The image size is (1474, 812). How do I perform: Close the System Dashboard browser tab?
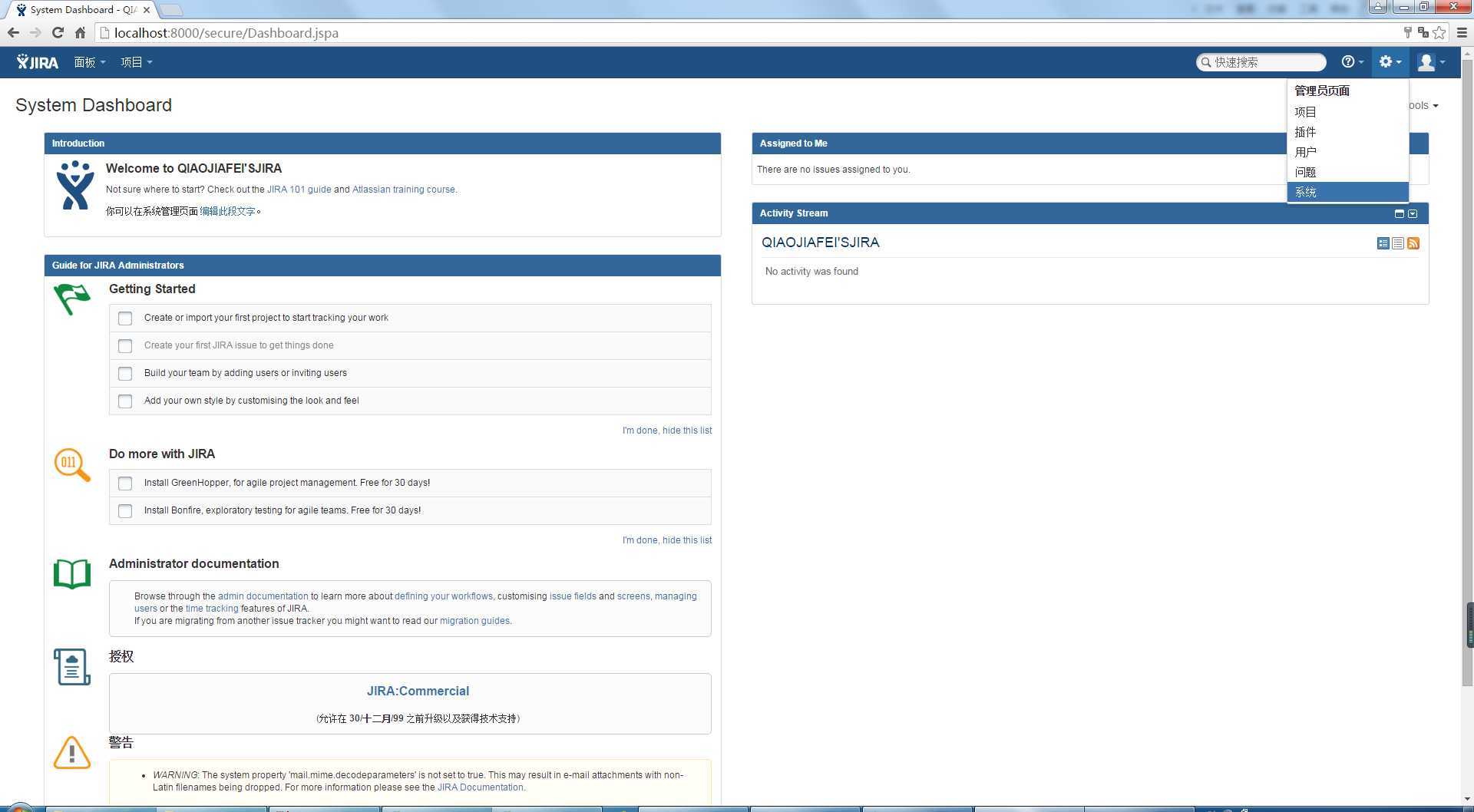click(x=146, y=10)
